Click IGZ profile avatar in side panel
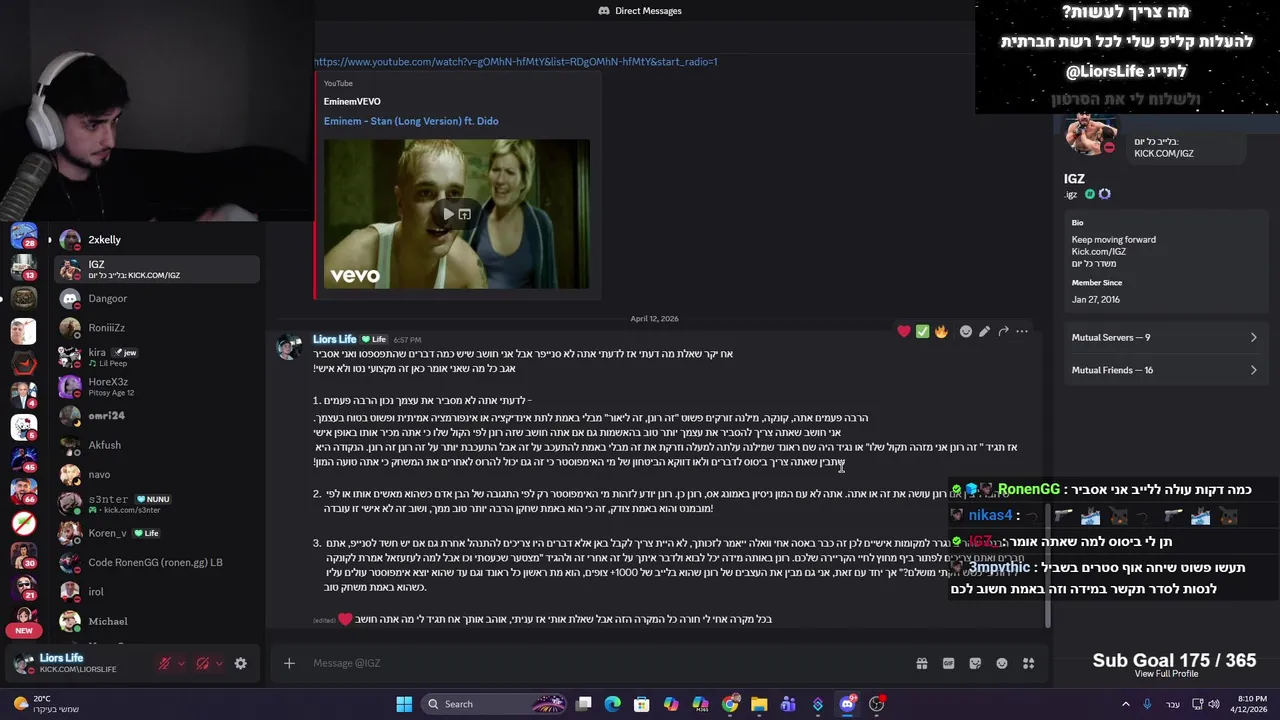This screenshot has height=720, width=1280. [1090, 134]
